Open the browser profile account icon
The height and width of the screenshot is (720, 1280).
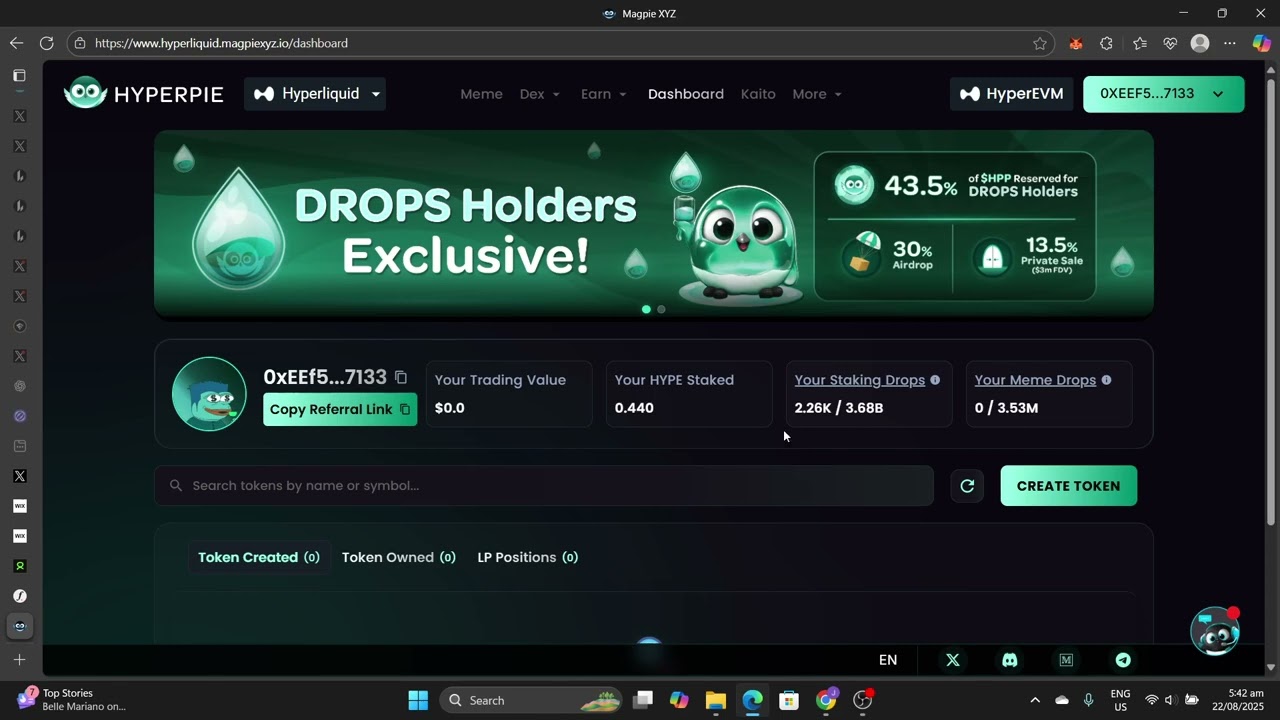coord(1200,43)
